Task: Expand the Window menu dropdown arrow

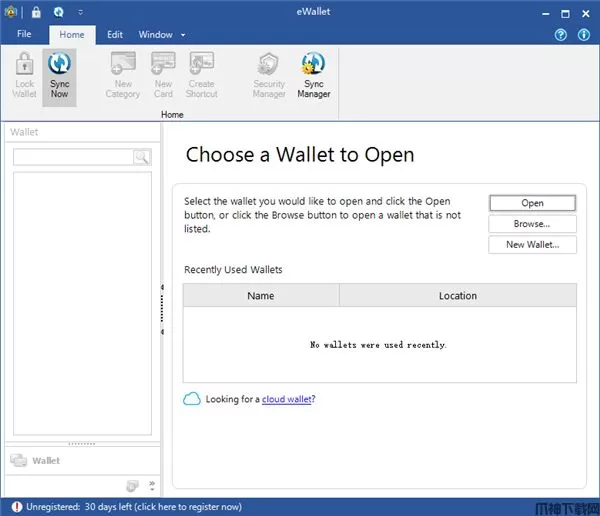Action: (x=183, y=35)
